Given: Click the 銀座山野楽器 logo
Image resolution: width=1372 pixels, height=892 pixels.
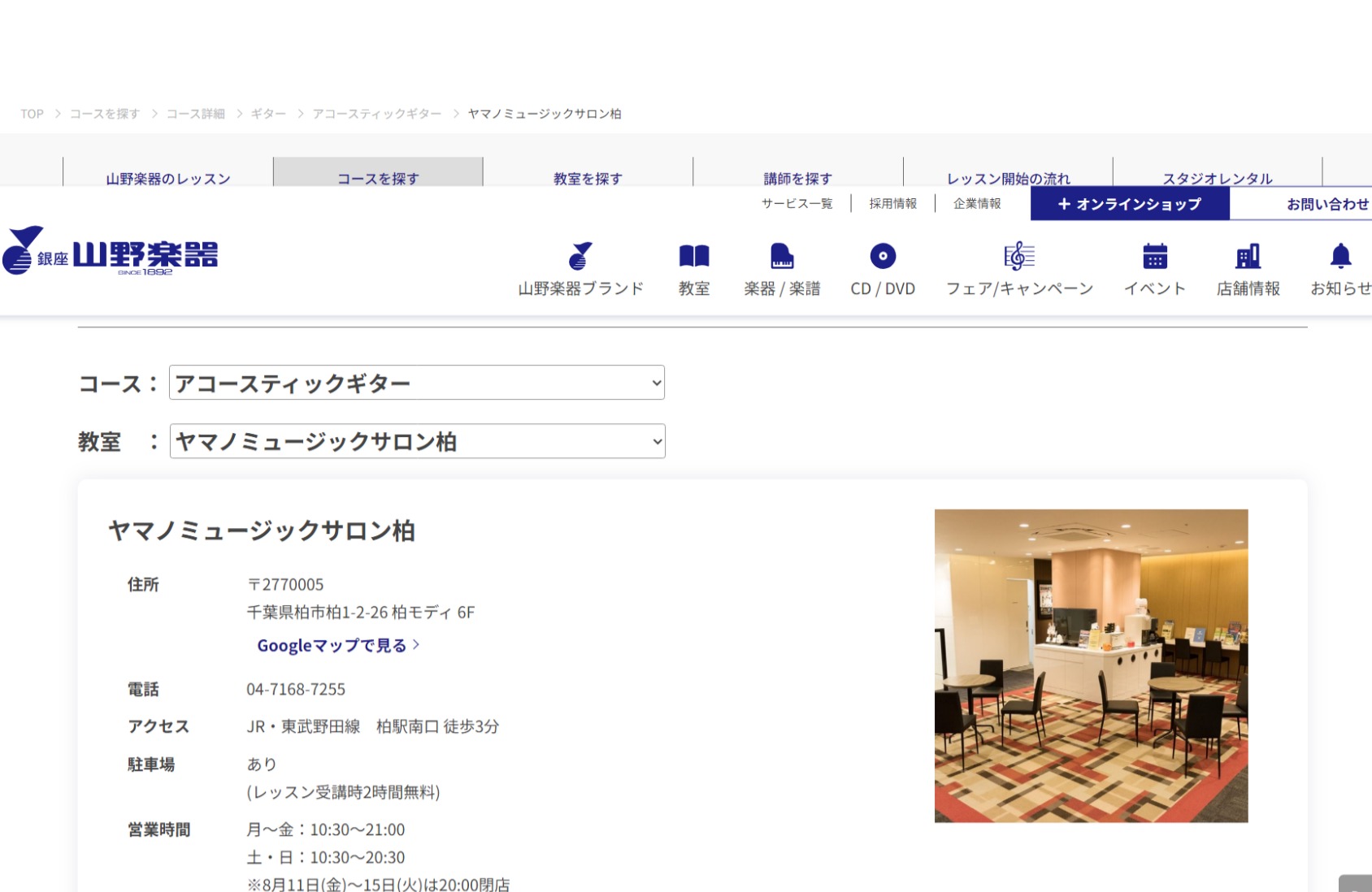Looking at the screenshot, I should coord(111,252).
